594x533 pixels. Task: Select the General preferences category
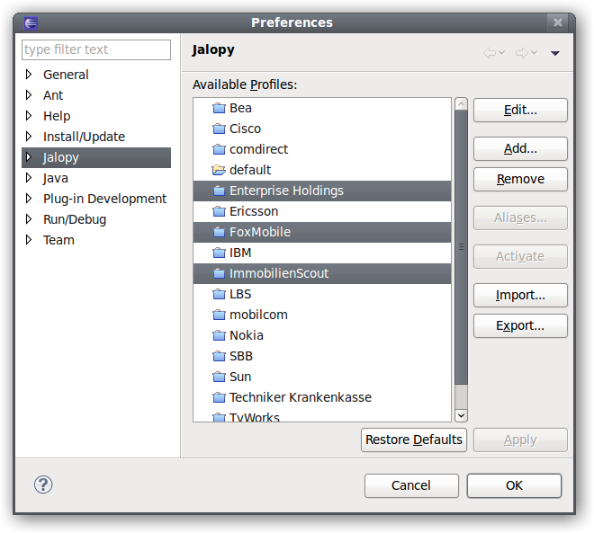coord(66,75)
